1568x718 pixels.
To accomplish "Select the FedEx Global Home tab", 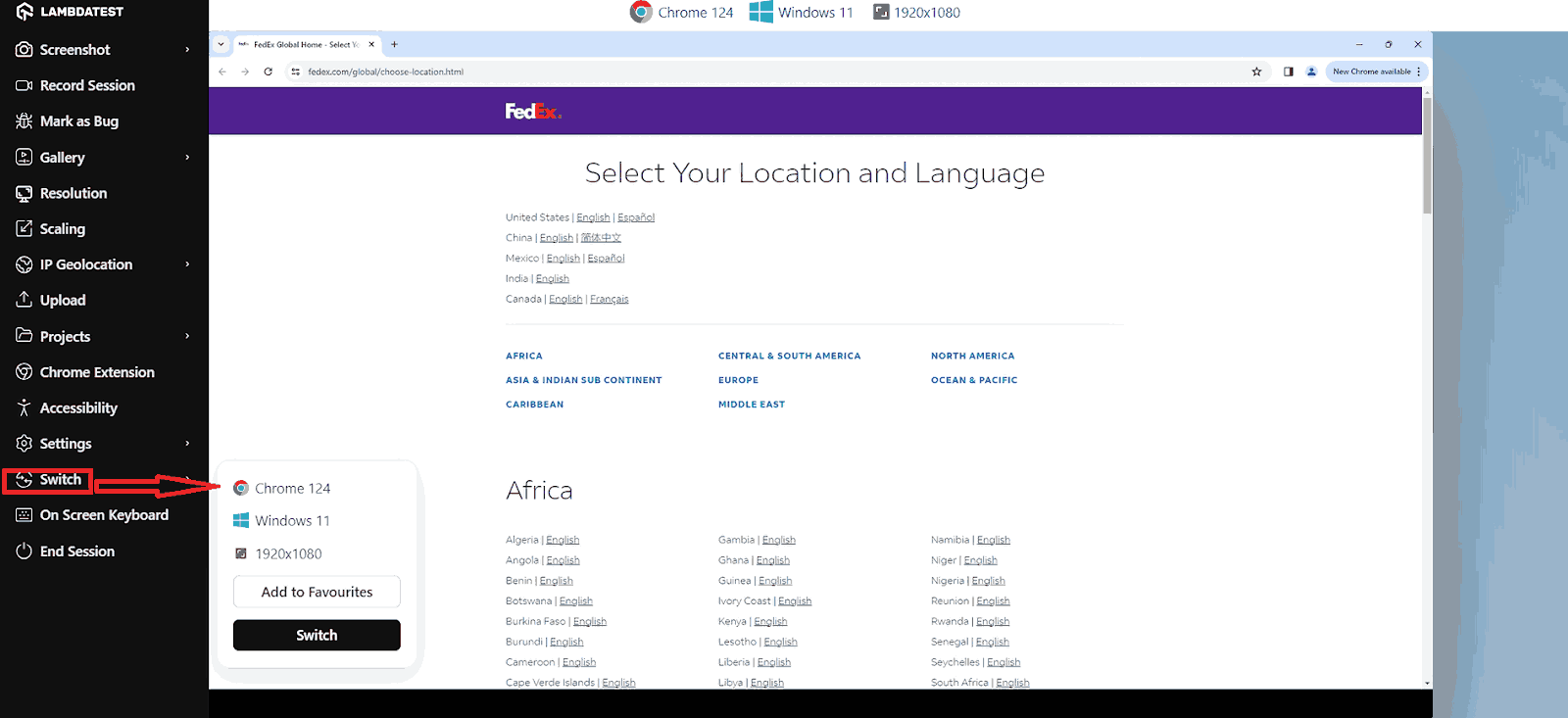I will tap(306, 44).
